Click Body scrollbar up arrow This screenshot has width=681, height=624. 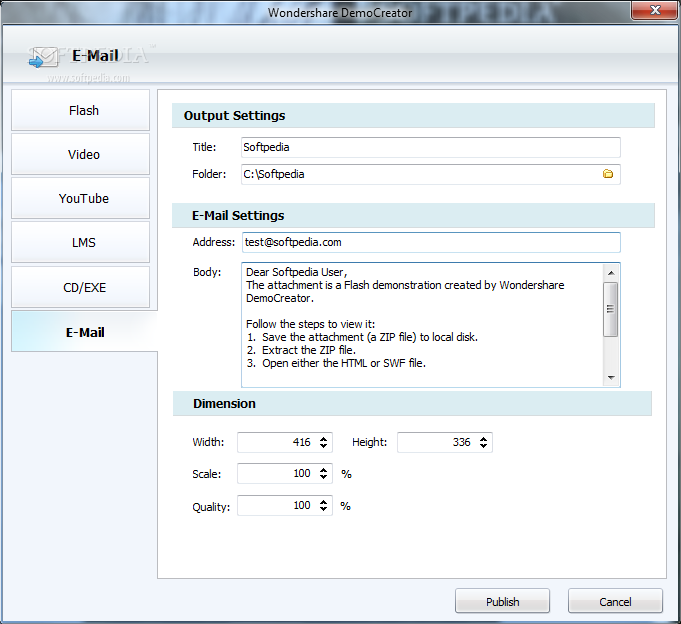(611, 273)
